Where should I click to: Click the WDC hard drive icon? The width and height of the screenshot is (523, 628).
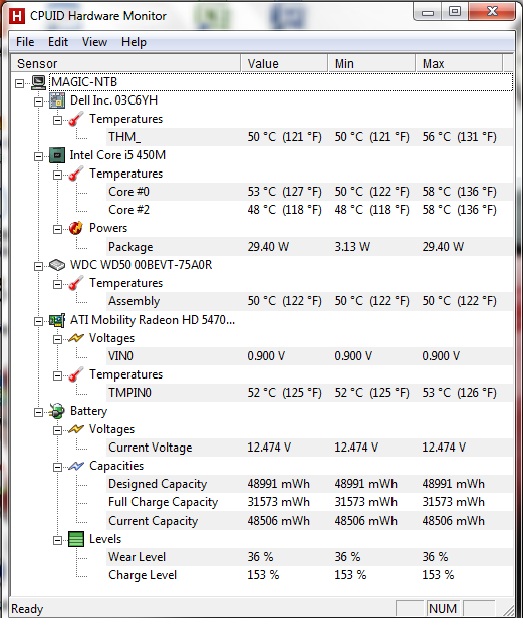[x=57, y=265]
